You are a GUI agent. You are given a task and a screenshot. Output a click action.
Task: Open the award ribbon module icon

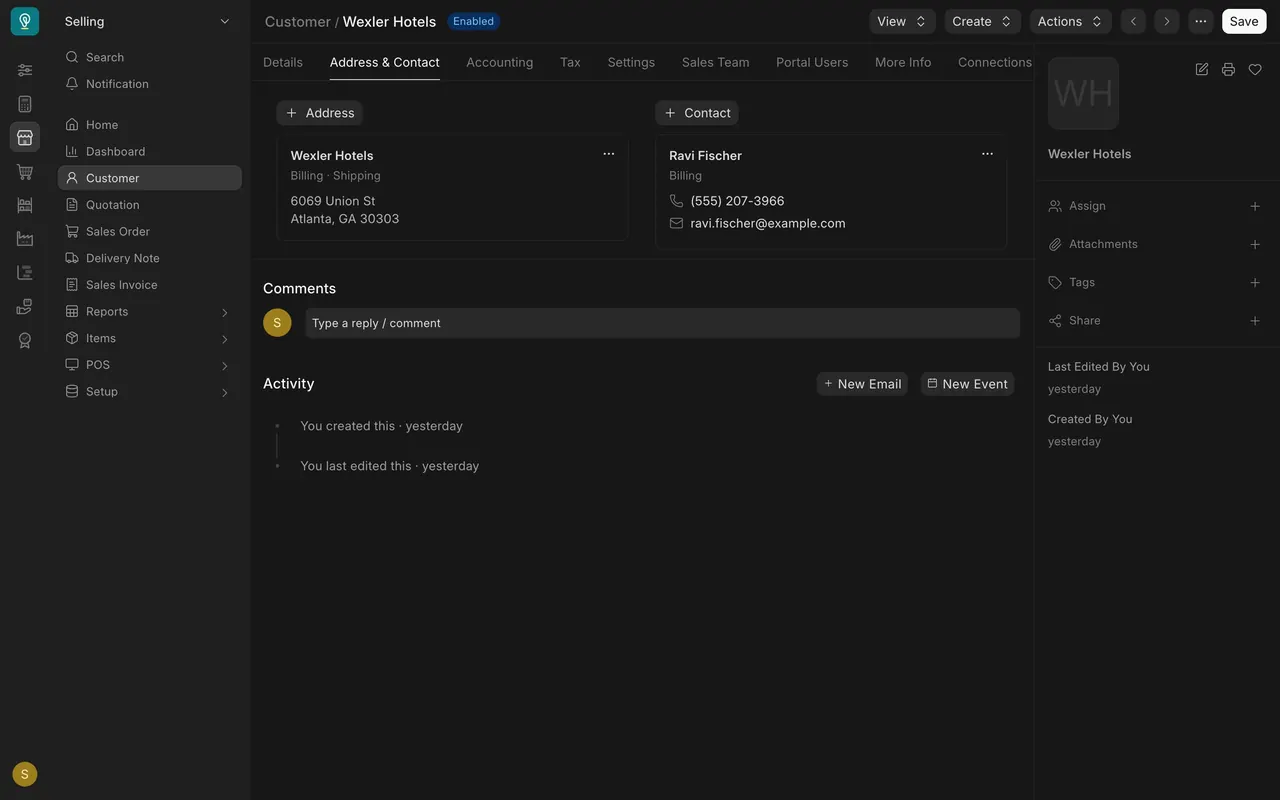click(25, 341)
